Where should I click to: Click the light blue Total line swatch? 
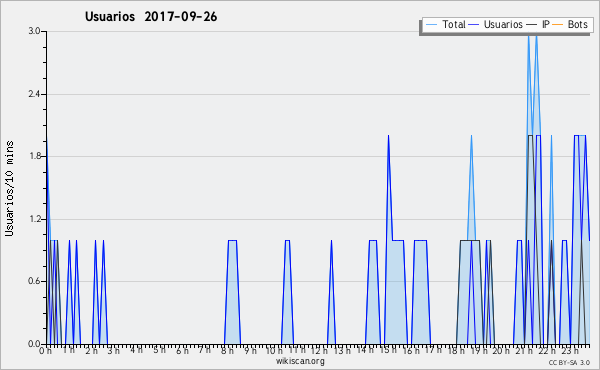pos(431,25)
